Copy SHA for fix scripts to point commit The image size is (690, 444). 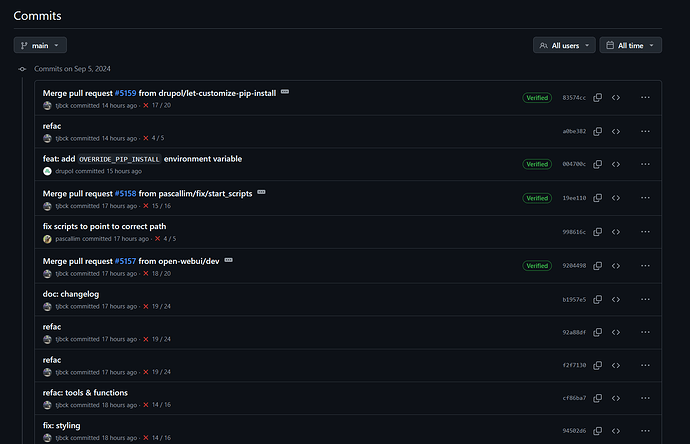pos(597,232)
